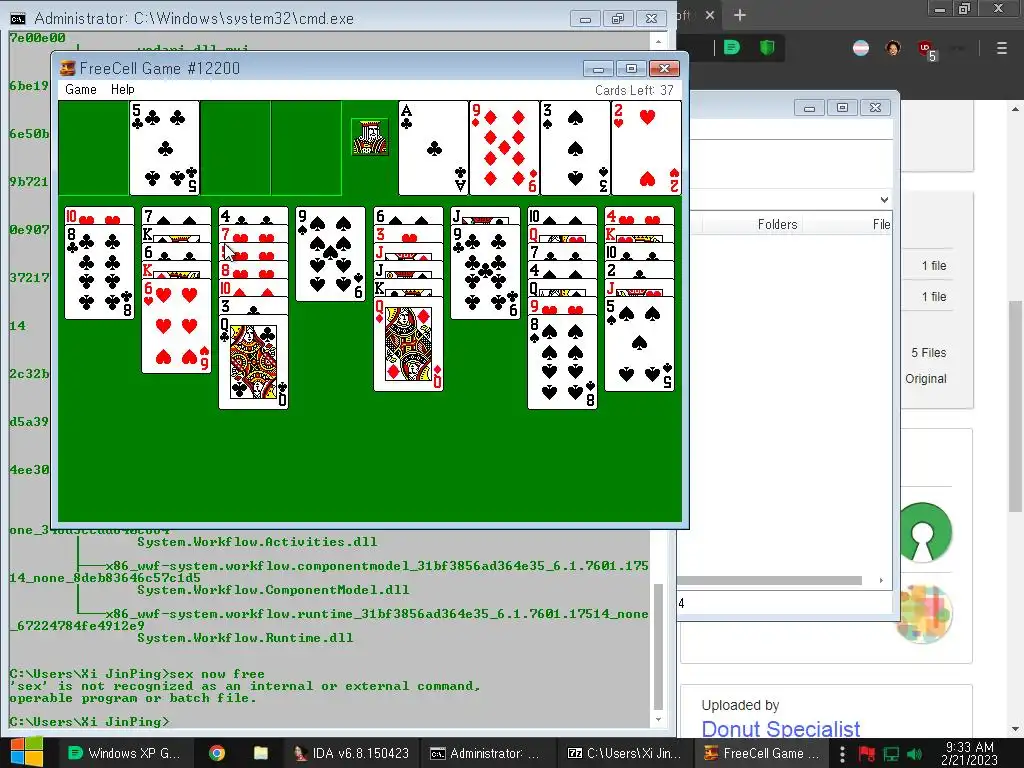This screenshot has height=768, width=1024.
Task: Open the Help menu in FreeCell
Action: [123, 89]
